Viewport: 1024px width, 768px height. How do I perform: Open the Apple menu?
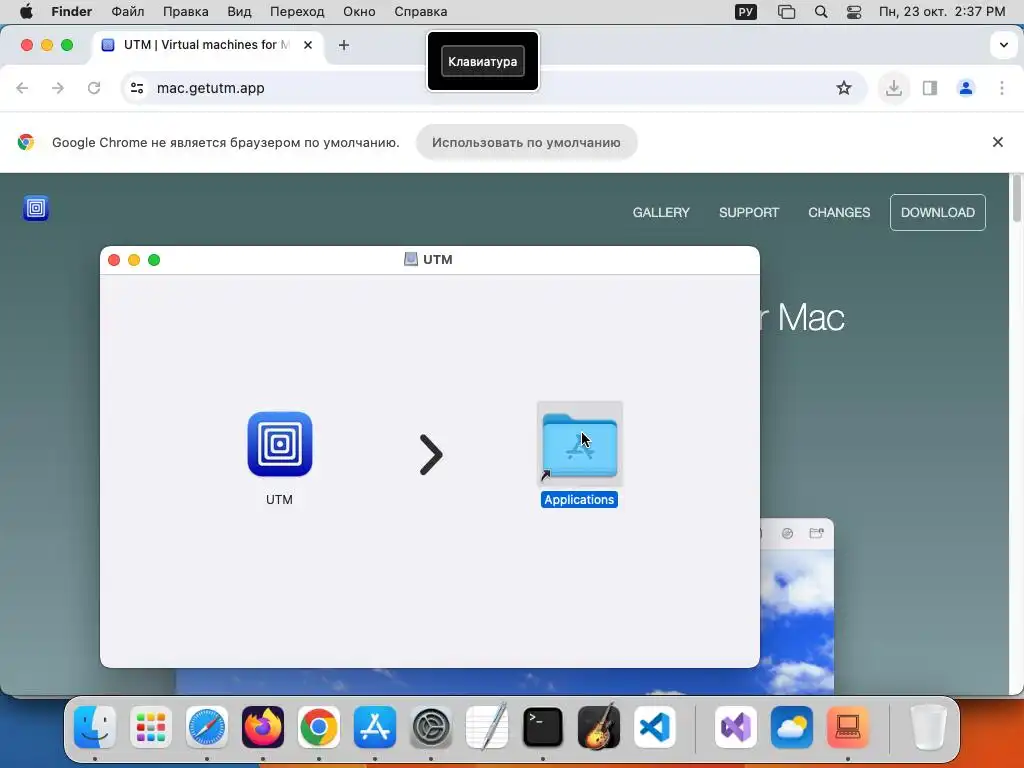pyautogui.click(x=26, y=12)
